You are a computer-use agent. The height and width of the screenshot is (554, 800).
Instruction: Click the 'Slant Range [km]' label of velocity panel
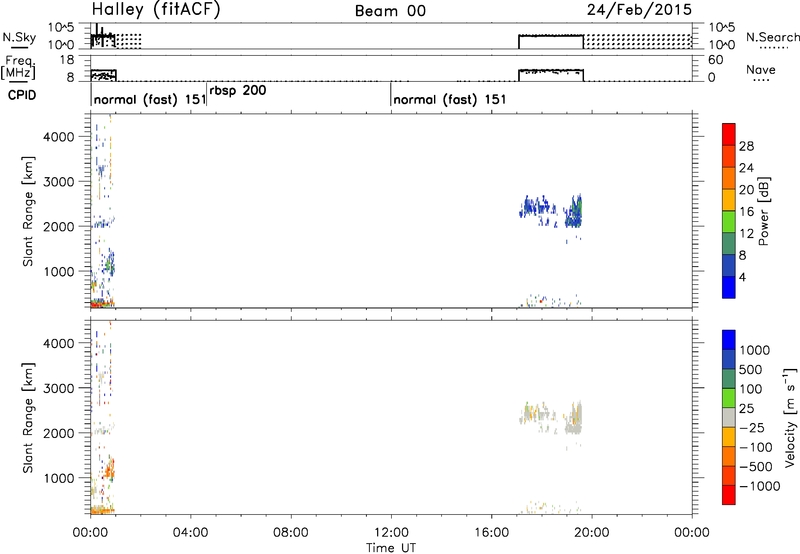28,418
